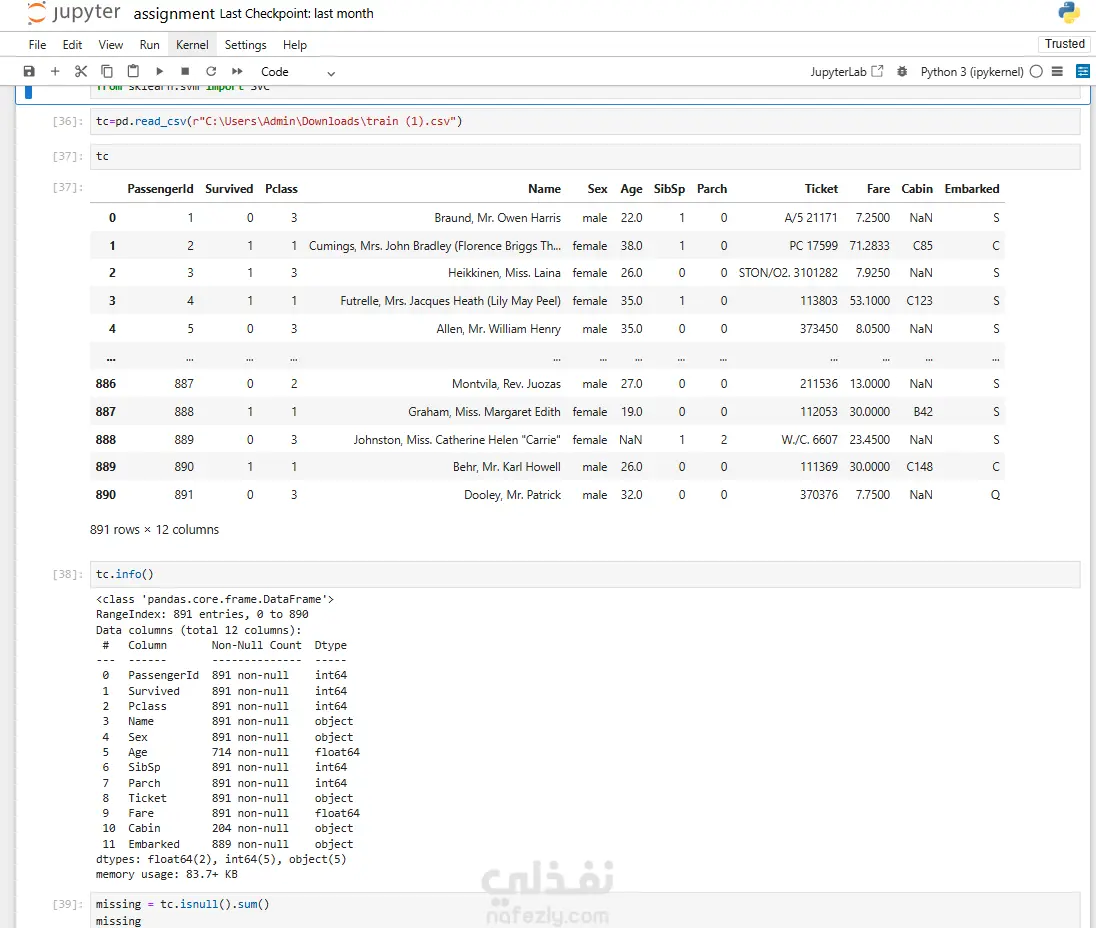Viewport: 1096px width, 928px height.
Task: Open the table of contents list icon
Action: coord(1058,71)
